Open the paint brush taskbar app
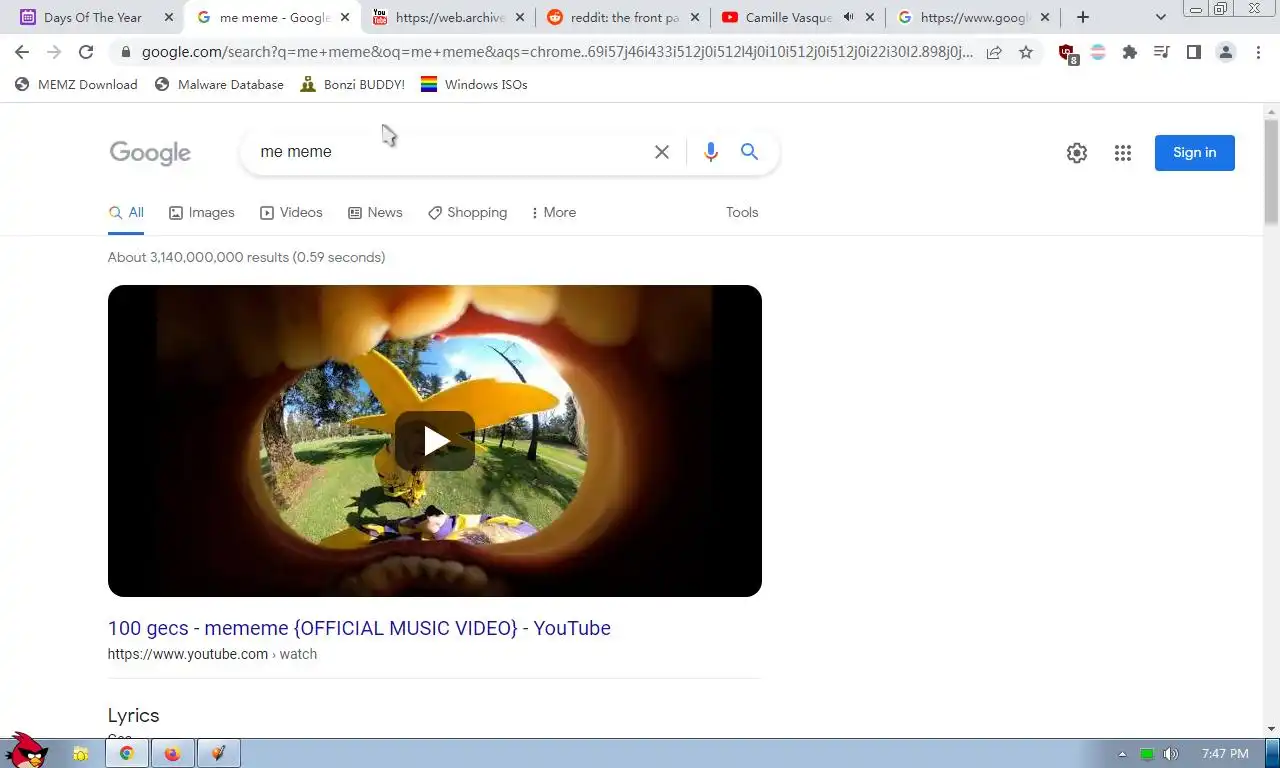The width and height of the screenshot is (1280, 768). click(218, 754)
